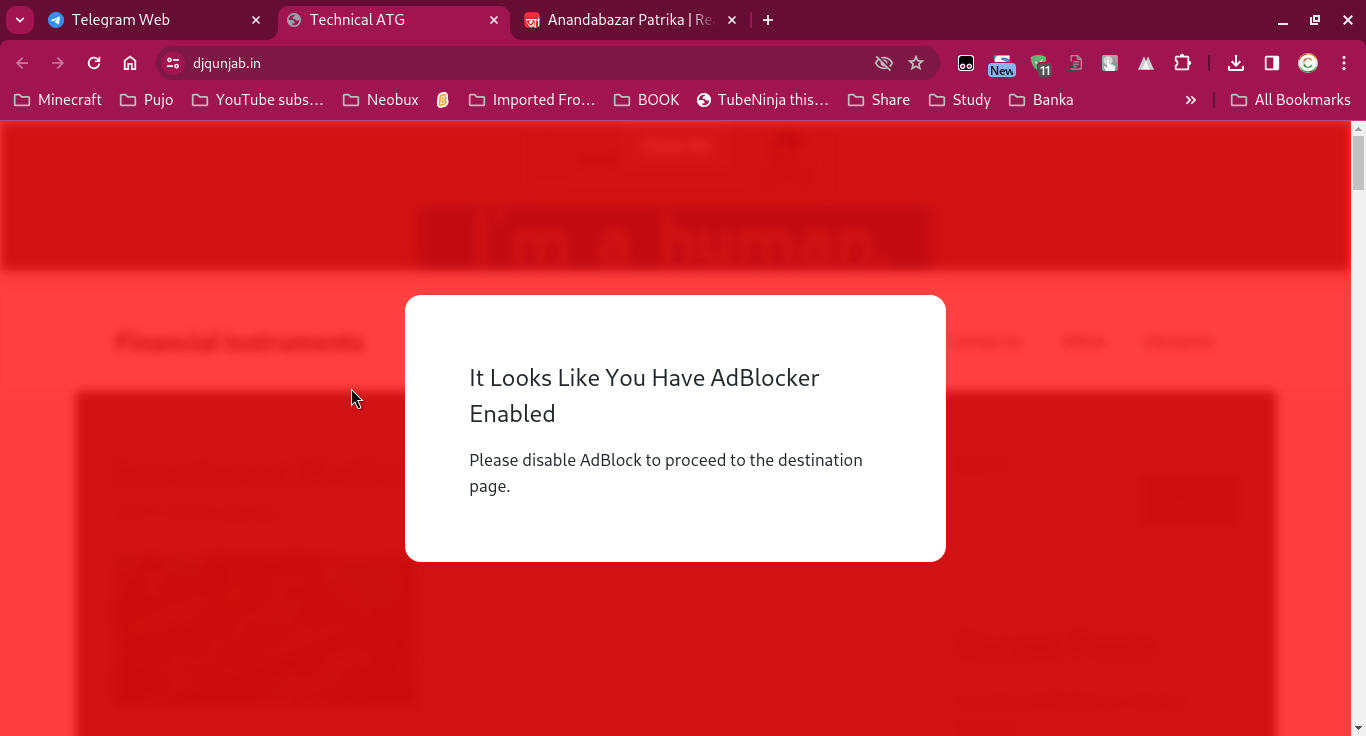Open the extension with the New badge

pyautogui.click(x=1002, y=64)
